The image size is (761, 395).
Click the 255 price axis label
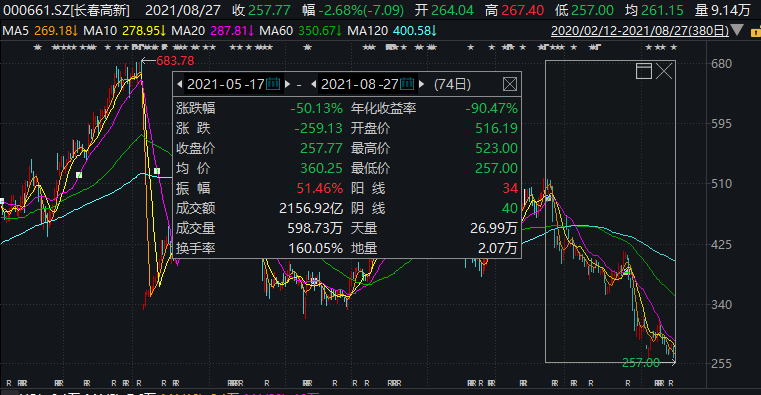(722, 363)
